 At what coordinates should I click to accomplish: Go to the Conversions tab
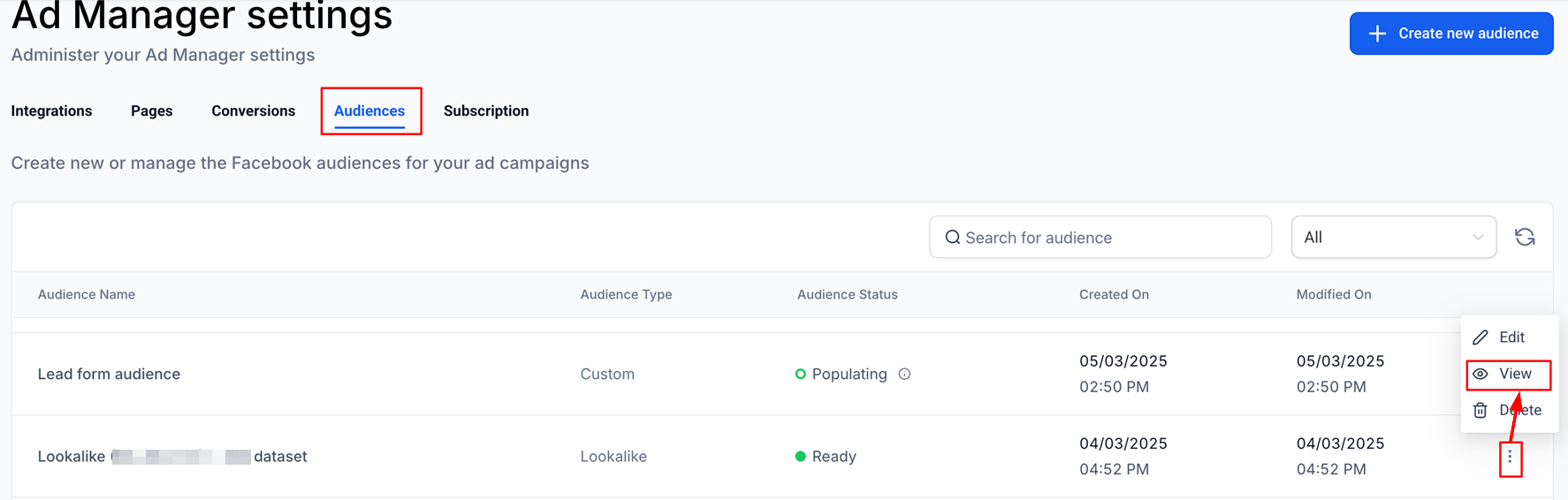pyautogui.click(x=253, y=110)
